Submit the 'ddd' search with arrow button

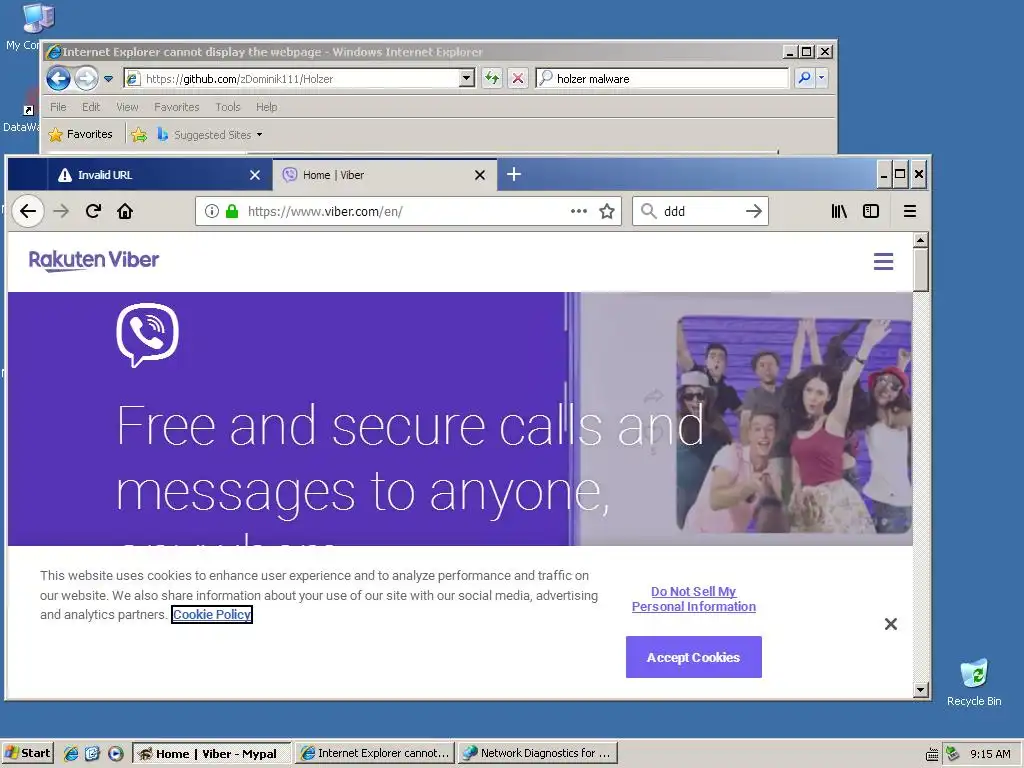coord(754,211)
